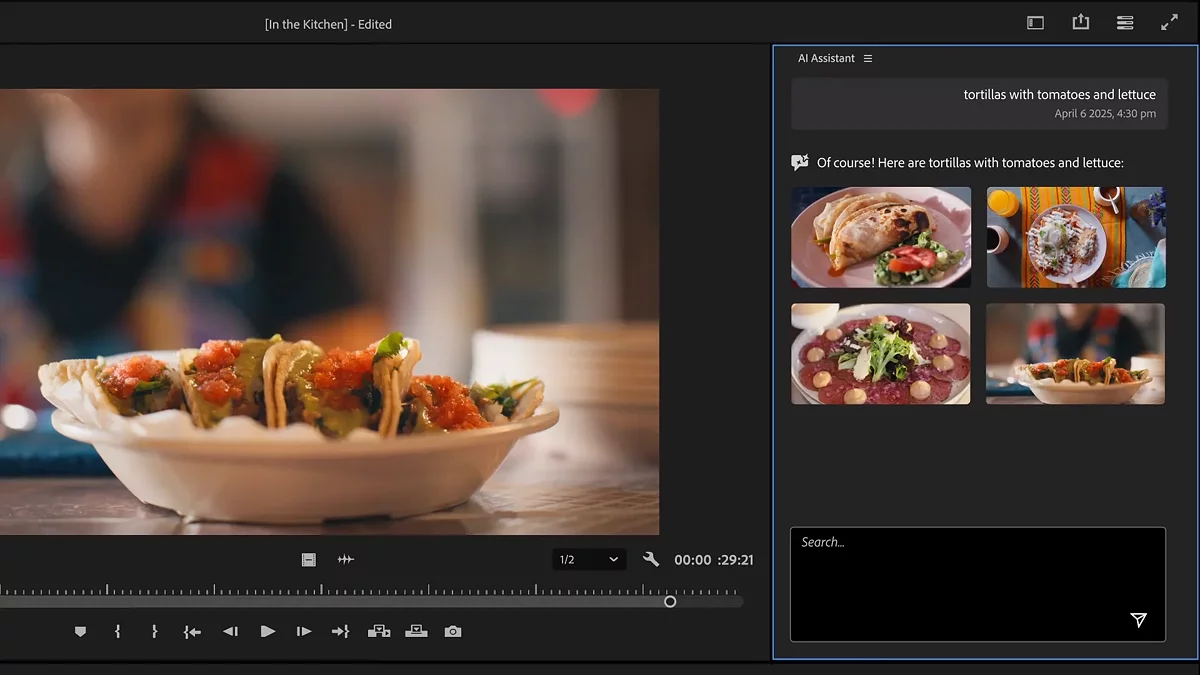Toggle full screen mode with the arrows icon
The image size is (1200, 675).
click(x=1169, y=22)
